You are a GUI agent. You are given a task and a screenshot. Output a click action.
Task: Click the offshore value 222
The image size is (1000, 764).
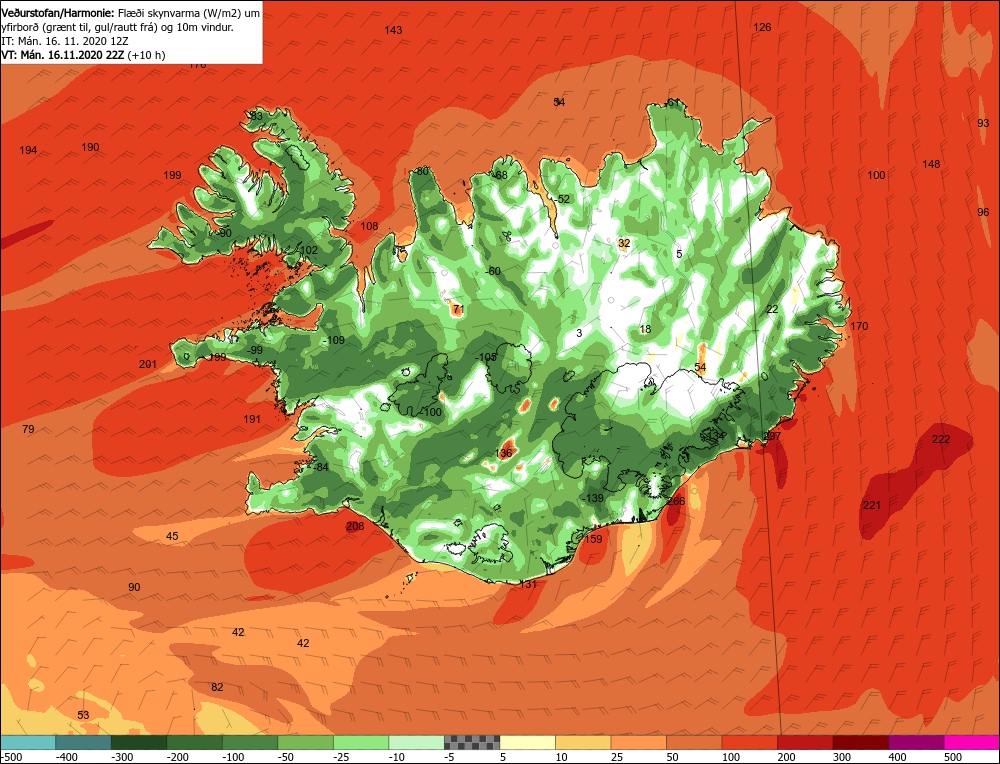(x=941, y=439)
